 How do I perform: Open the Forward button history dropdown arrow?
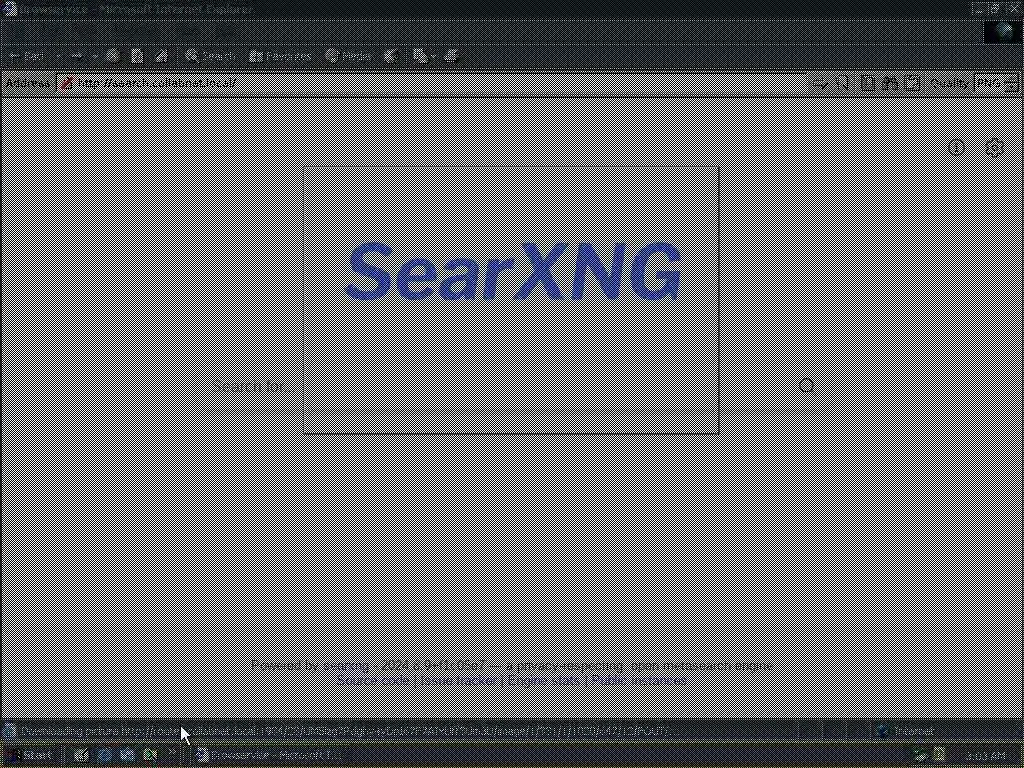[94, 56]
